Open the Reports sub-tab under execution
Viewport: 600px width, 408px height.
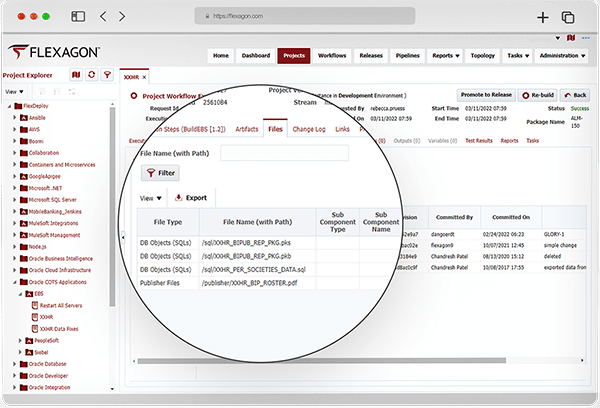[x=509, y=141]
